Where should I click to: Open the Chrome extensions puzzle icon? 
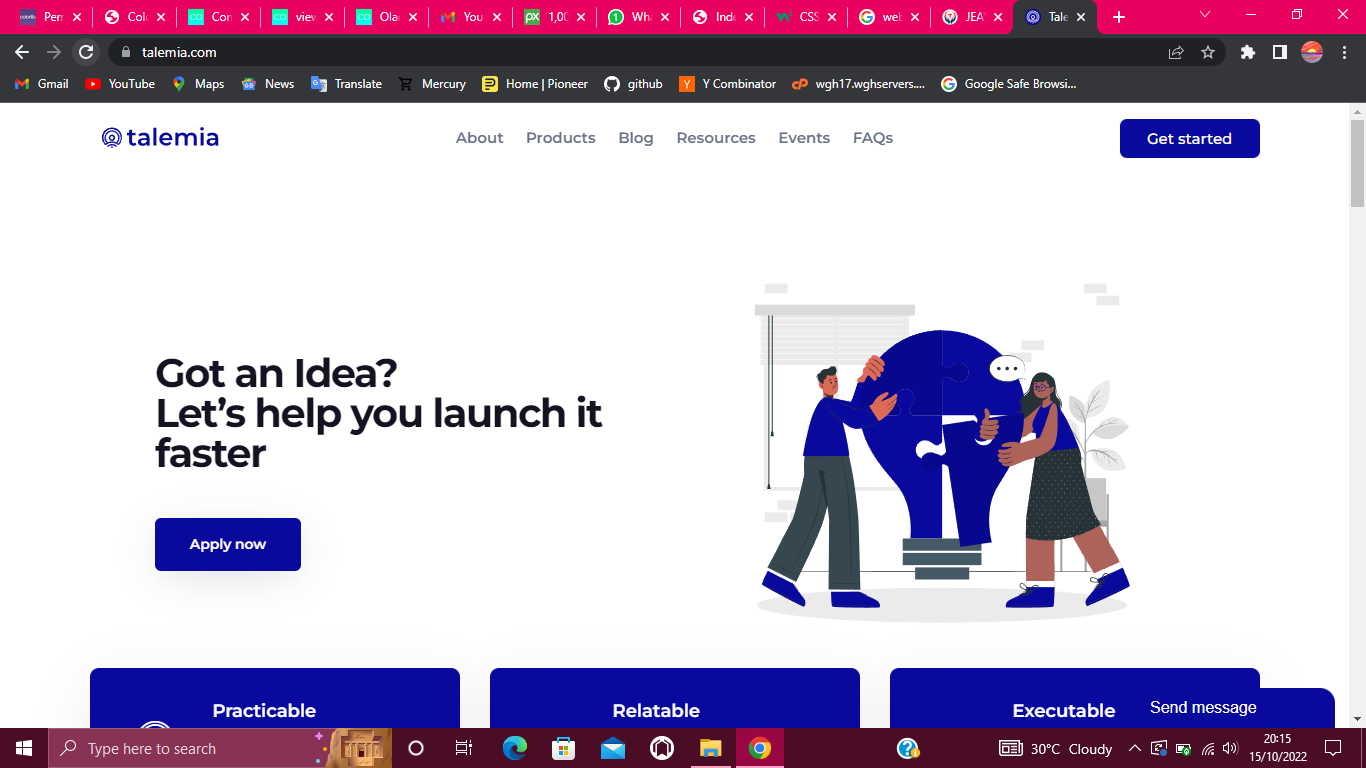[x=1247, y=52]
